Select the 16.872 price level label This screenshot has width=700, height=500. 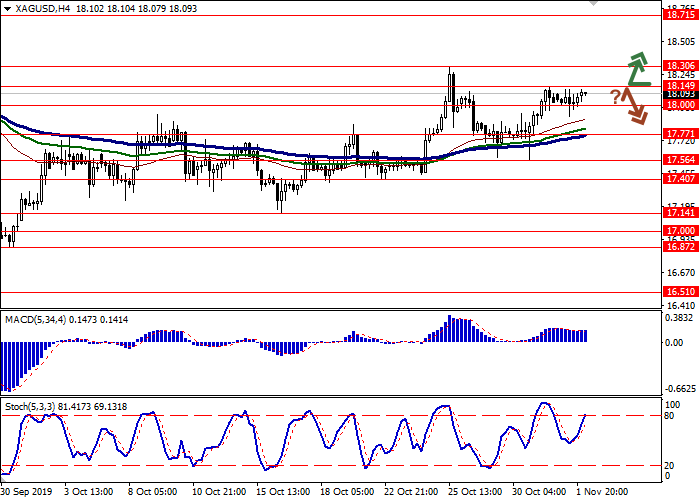click(680, 247)
